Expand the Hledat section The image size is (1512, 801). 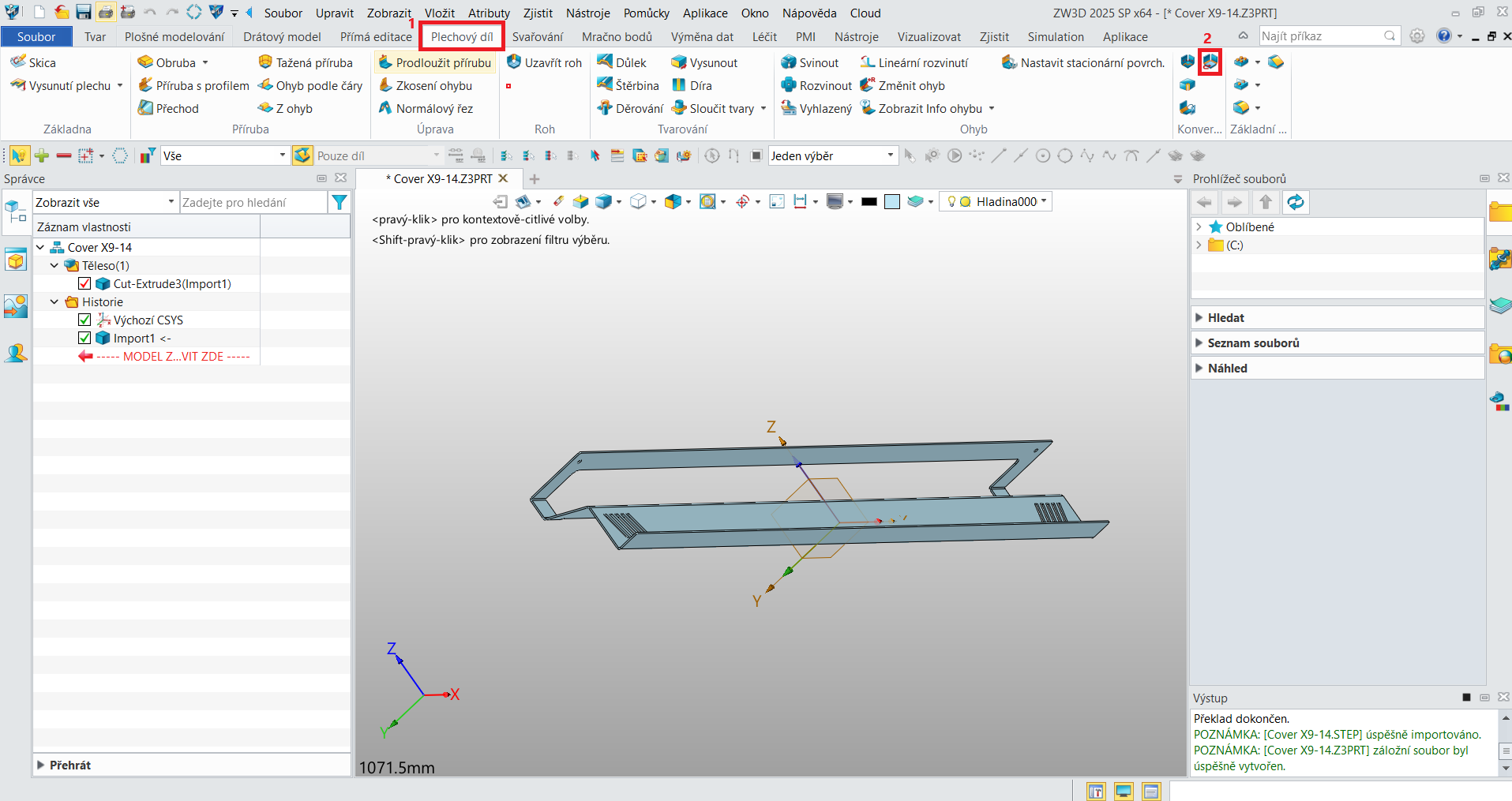(x=1337, y=318)
